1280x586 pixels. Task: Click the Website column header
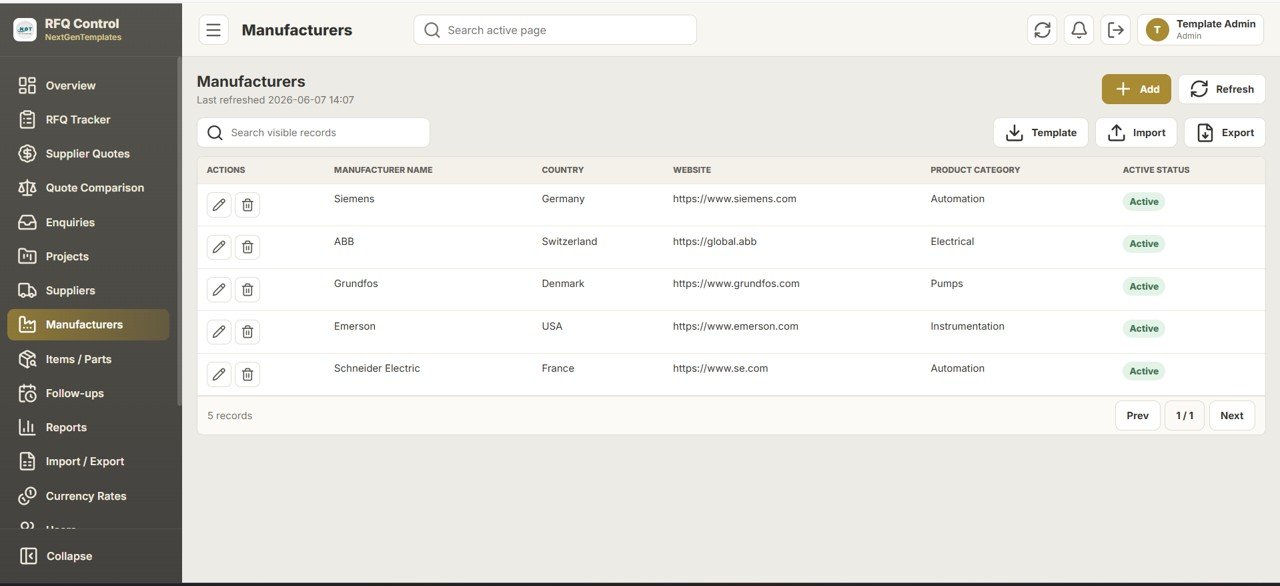tap(692, 170)
